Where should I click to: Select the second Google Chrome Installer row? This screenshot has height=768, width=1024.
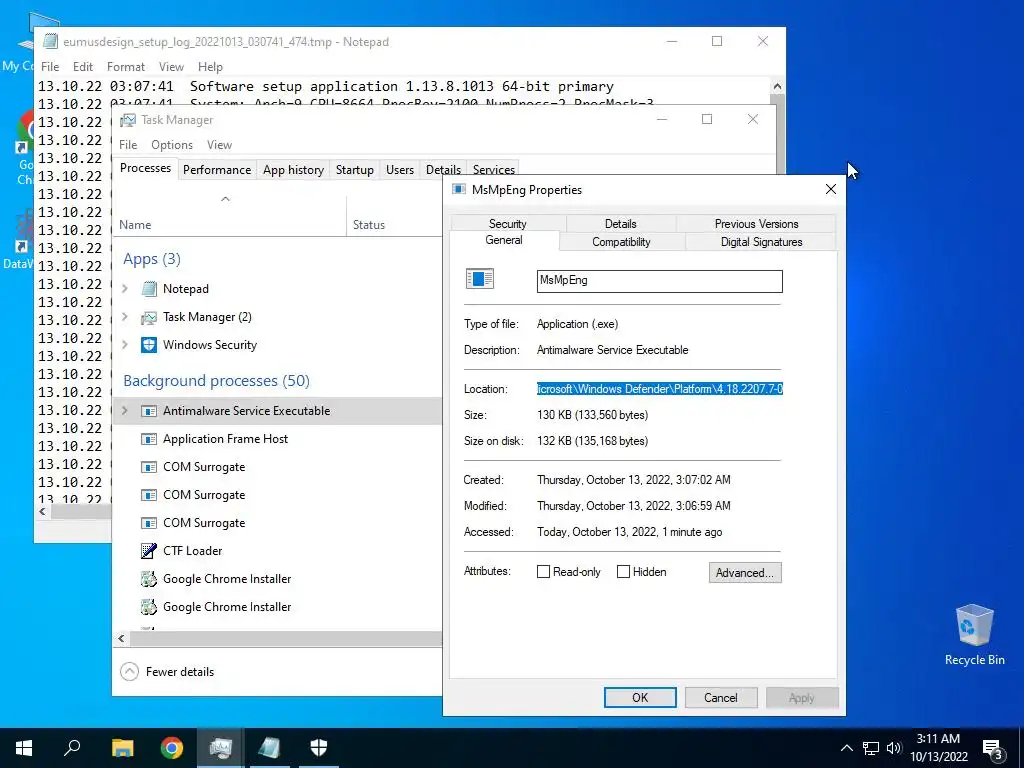(278, 607)
